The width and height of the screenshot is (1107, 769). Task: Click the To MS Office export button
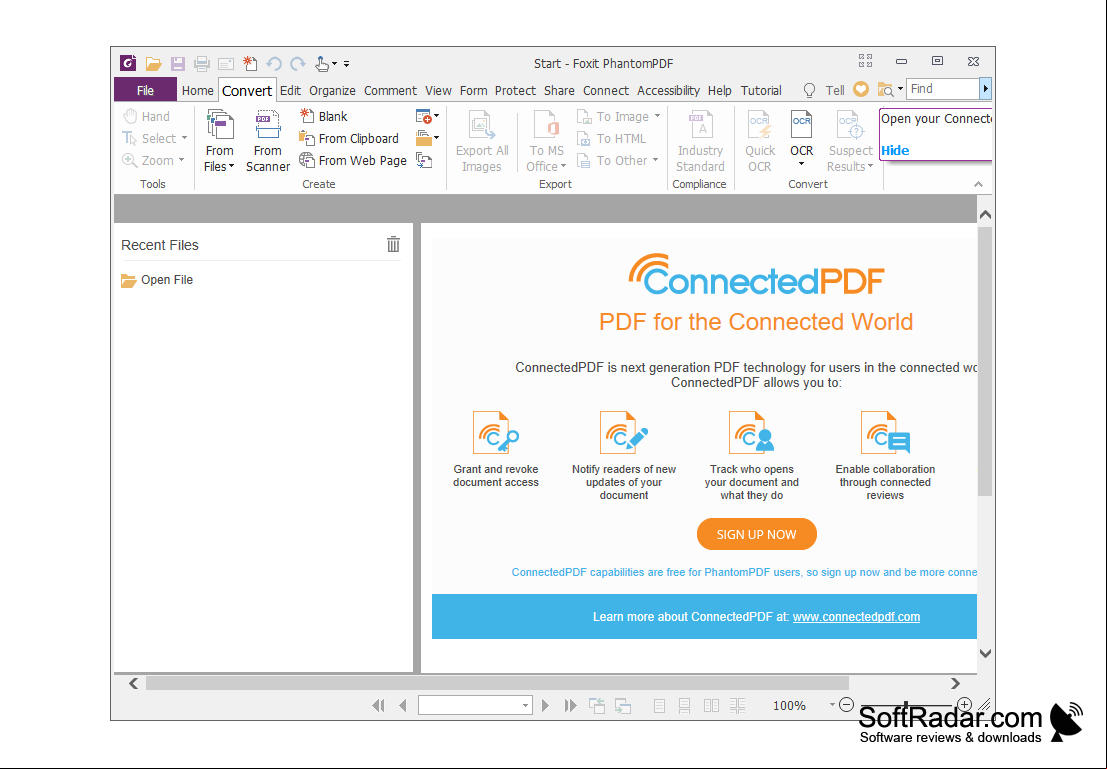coord(546,141)
